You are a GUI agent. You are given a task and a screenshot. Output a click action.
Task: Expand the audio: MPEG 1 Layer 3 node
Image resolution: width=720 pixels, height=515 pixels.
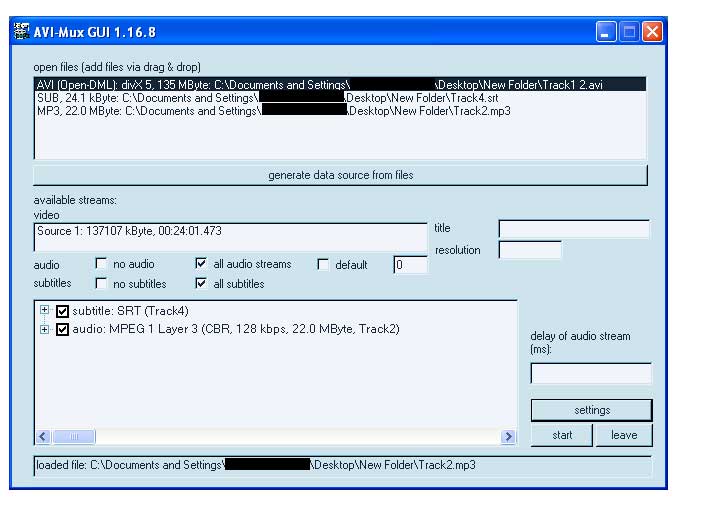pos(44,329)
